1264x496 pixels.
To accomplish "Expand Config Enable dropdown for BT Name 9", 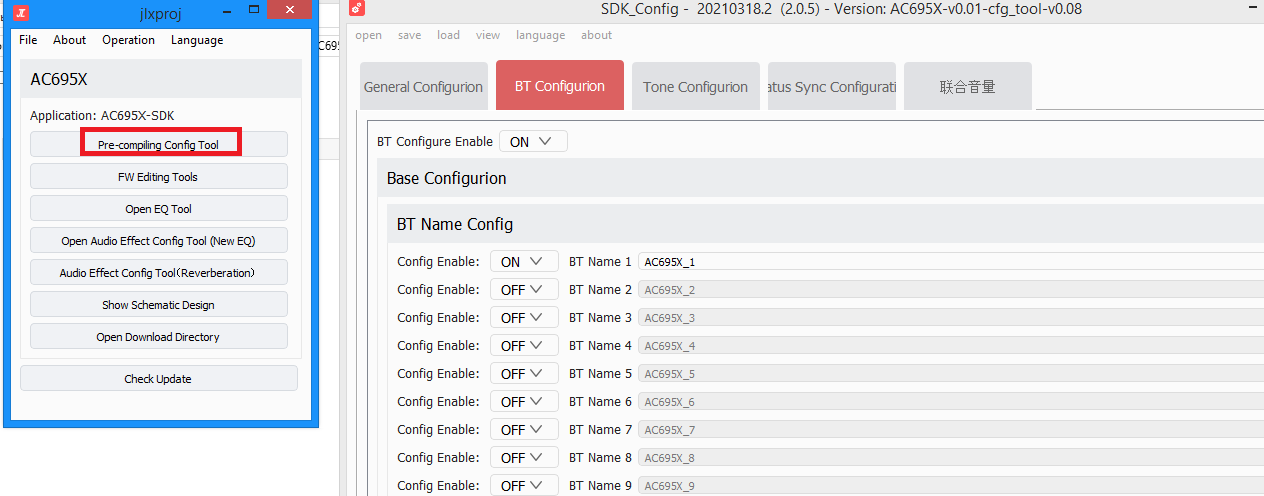I will tap(524, 486).
